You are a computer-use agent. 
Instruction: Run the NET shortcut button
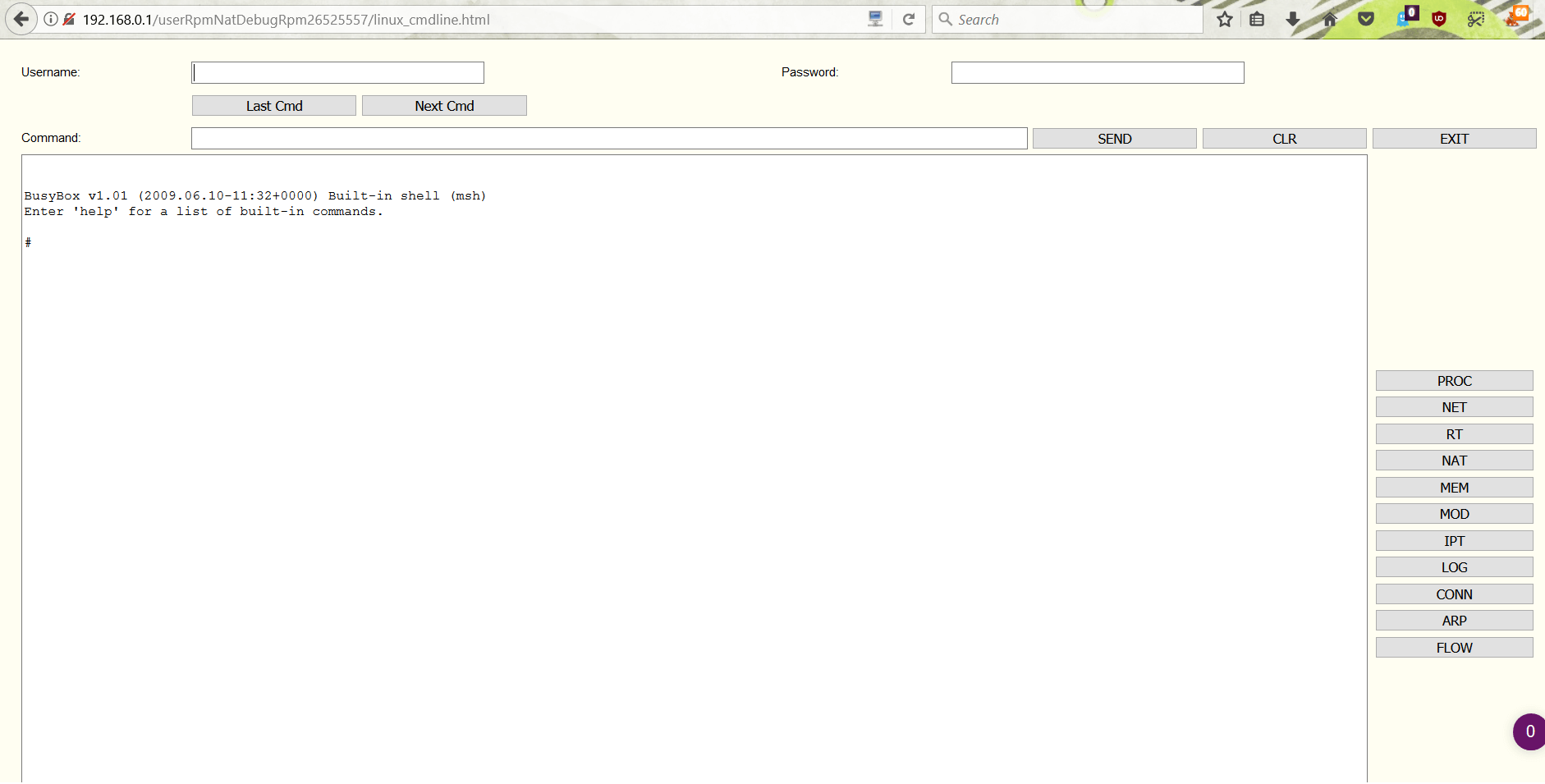click(x=1455, y=407)
